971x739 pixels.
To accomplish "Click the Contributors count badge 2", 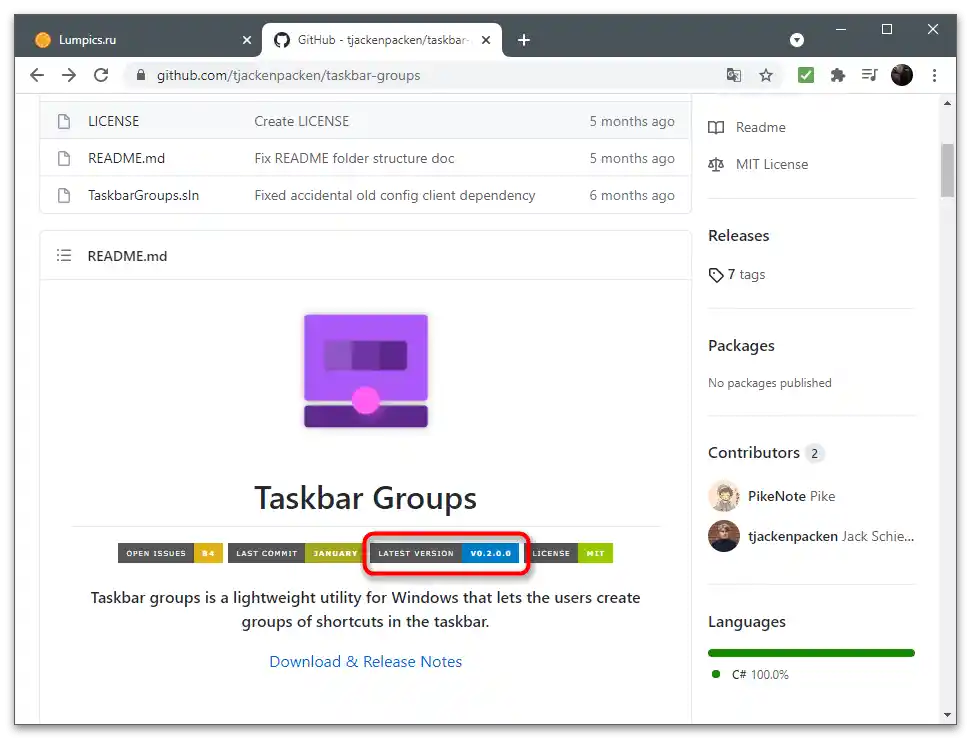I will pos(814,453).
